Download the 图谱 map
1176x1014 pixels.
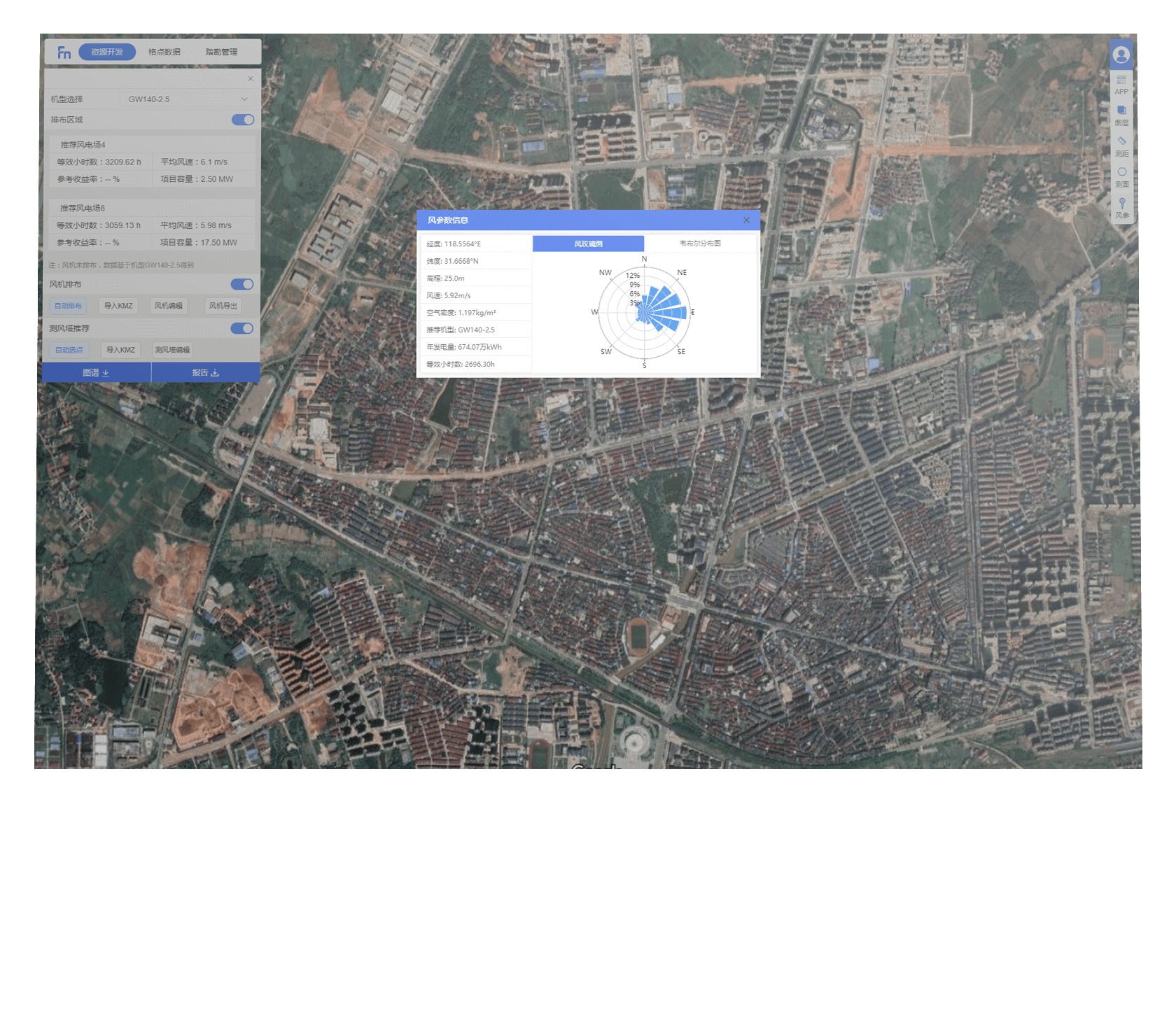(97, 372)
